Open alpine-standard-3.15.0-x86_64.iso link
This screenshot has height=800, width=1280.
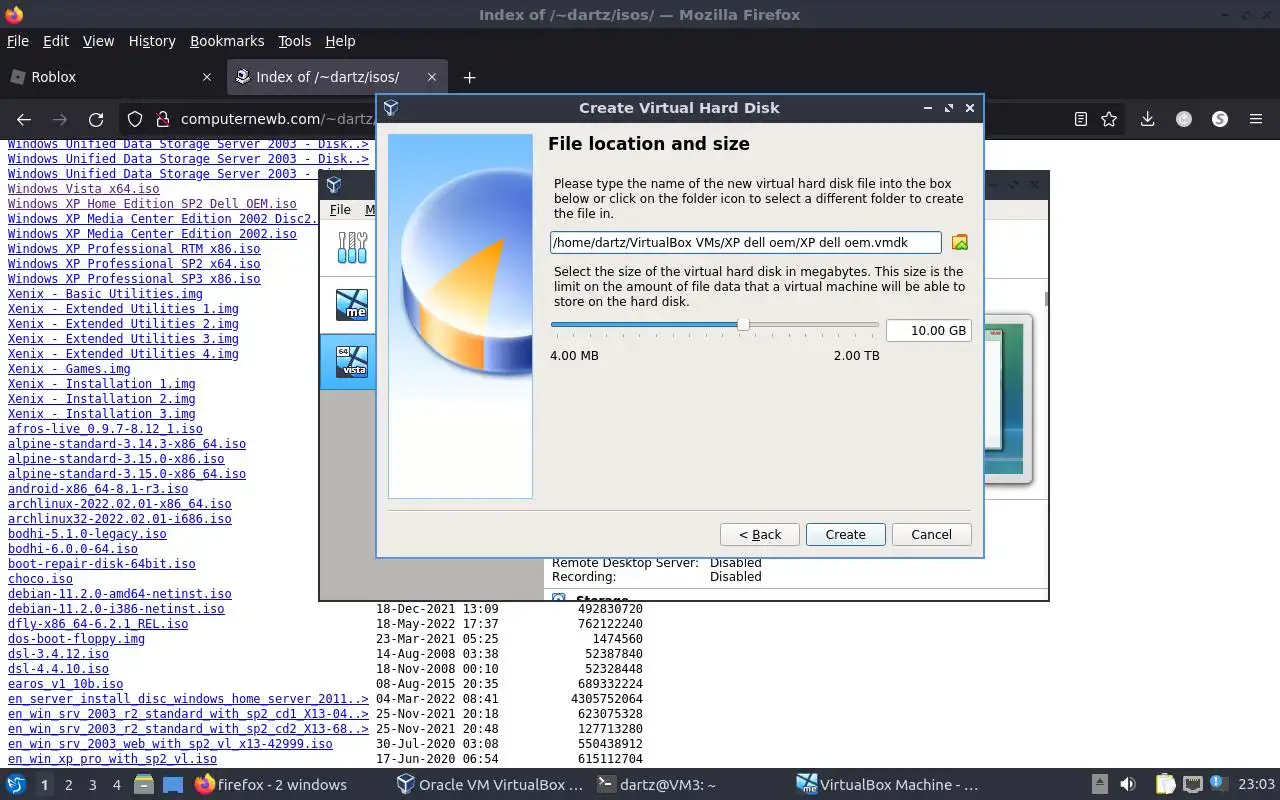tap(127, 474)
